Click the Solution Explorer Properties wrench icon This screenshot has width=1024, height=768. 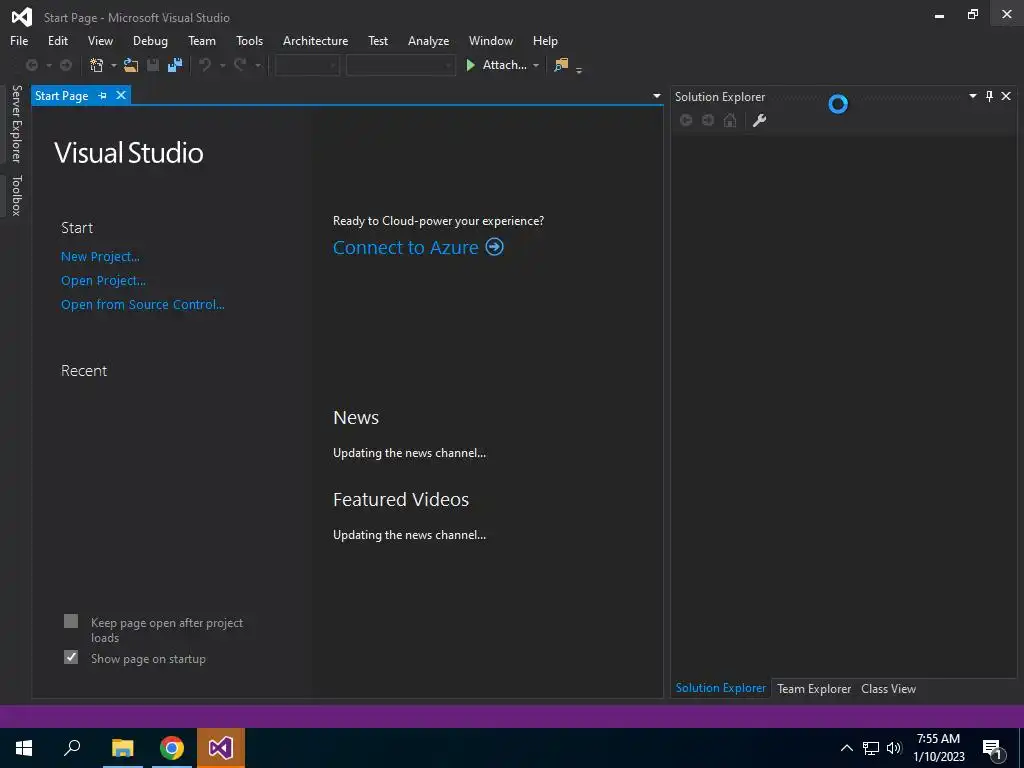pyautogui.click(x=760, y=120)
